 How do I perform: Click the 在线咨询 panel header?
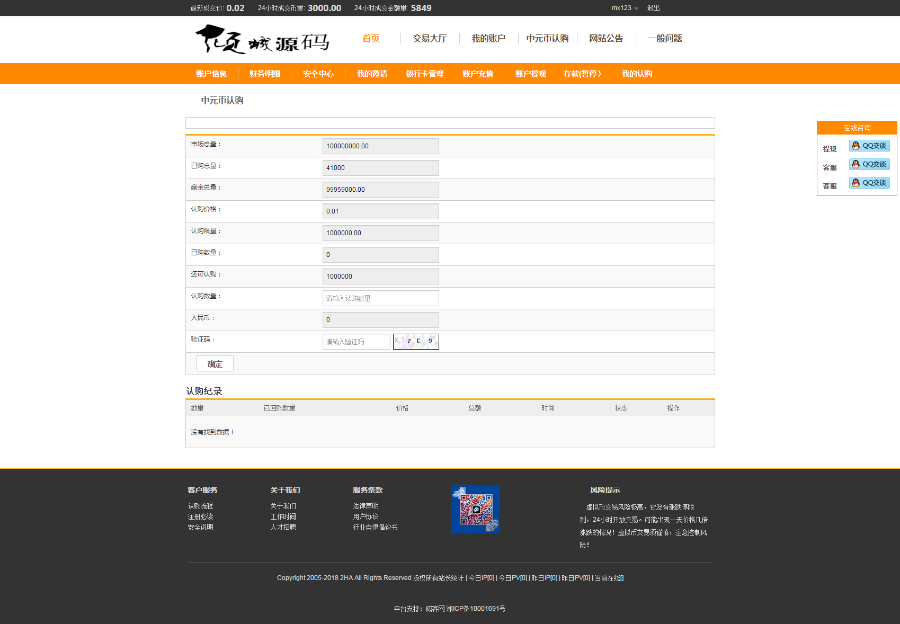[x=857, y=128]
